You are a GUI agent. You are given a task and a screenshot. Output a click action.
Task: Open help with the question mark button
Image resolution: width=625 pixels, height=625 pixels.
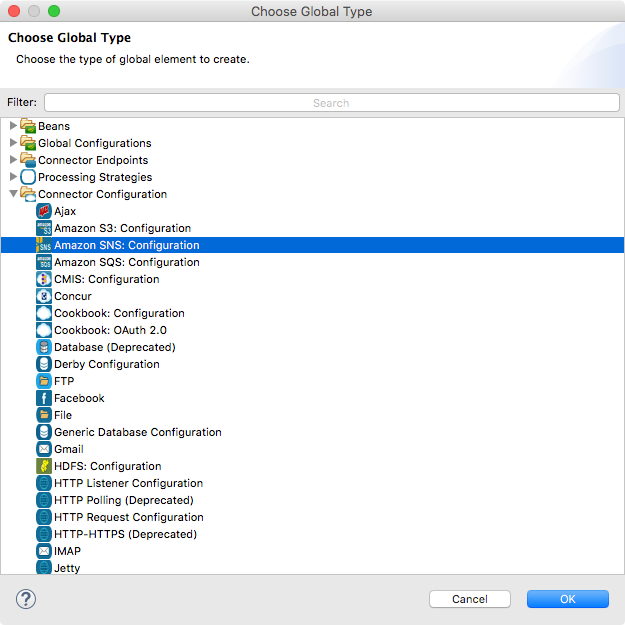point(26,599)
